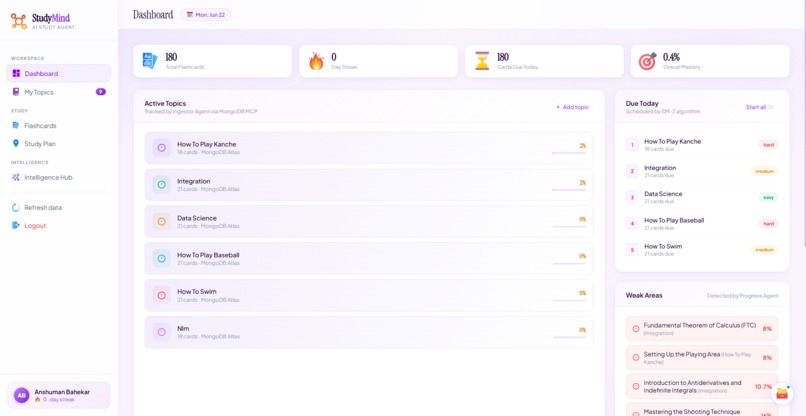Click the My Topics count badge
This screenshot has height=416, width=806.
click(101, 92)
